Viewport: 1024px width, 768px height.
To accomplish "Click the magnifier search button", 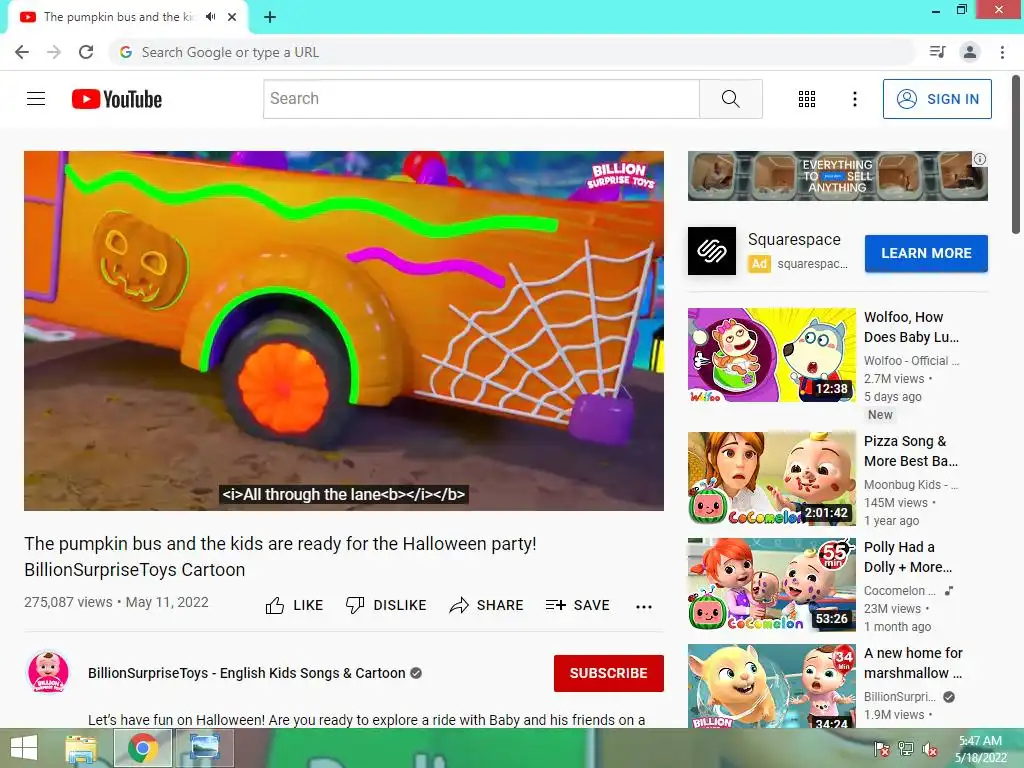I will click(x=731, y=99).
